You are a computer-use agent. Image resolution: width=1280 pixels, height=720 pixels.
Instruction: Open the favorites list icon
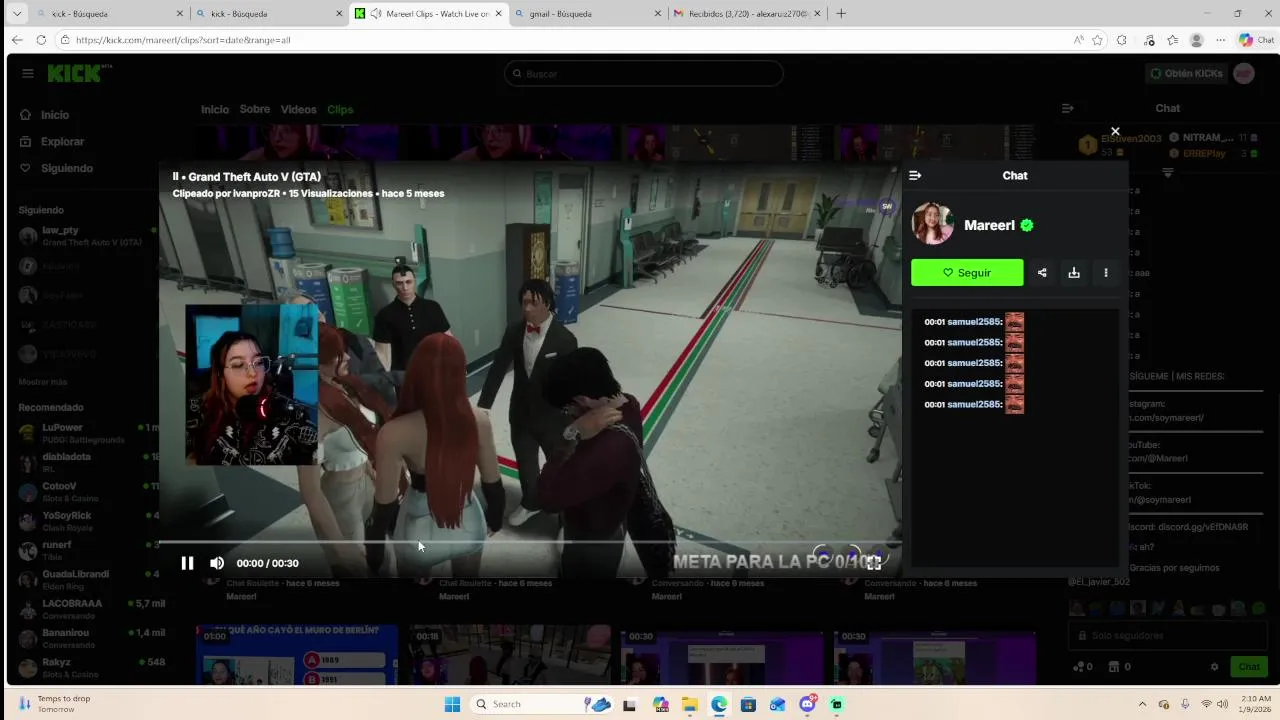point(1172,40)
